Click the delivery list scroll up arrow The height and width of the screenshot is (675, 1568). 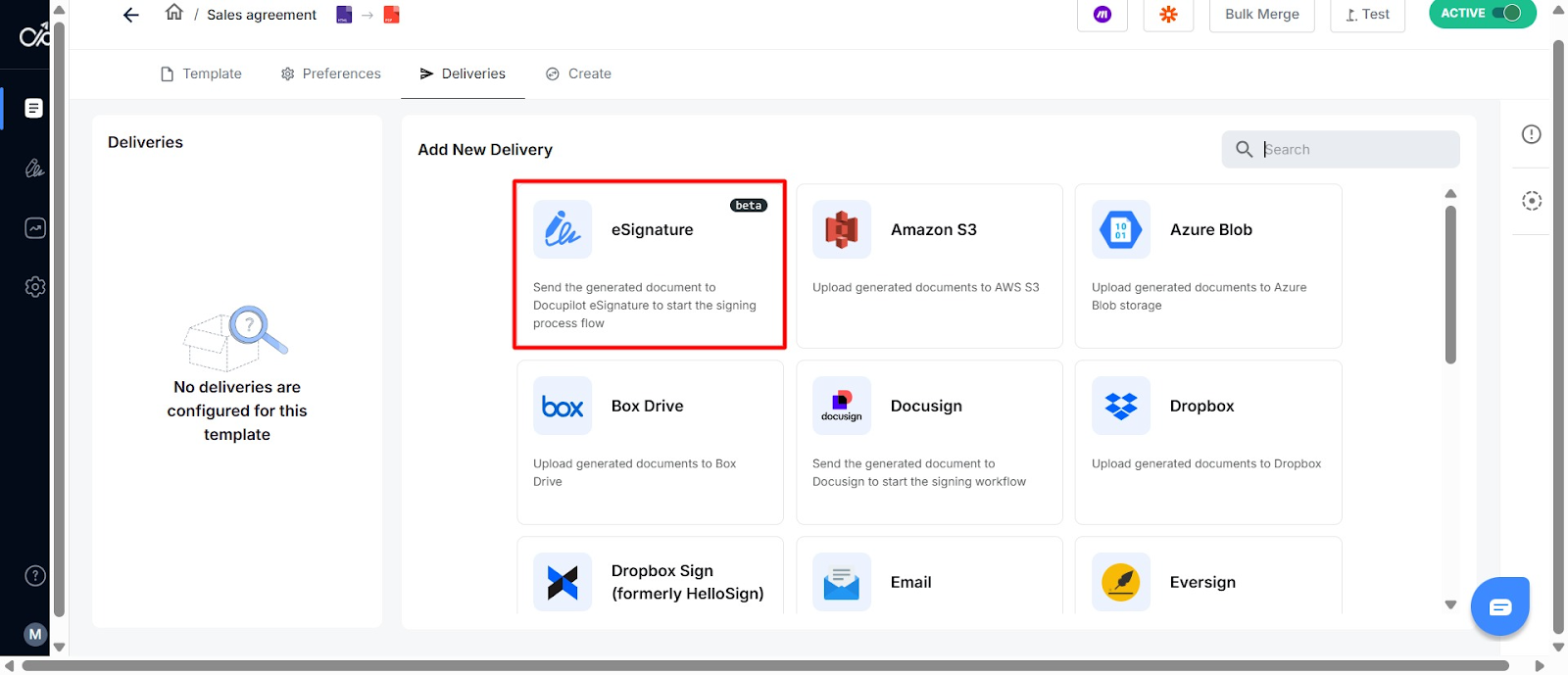[1450, 193]
